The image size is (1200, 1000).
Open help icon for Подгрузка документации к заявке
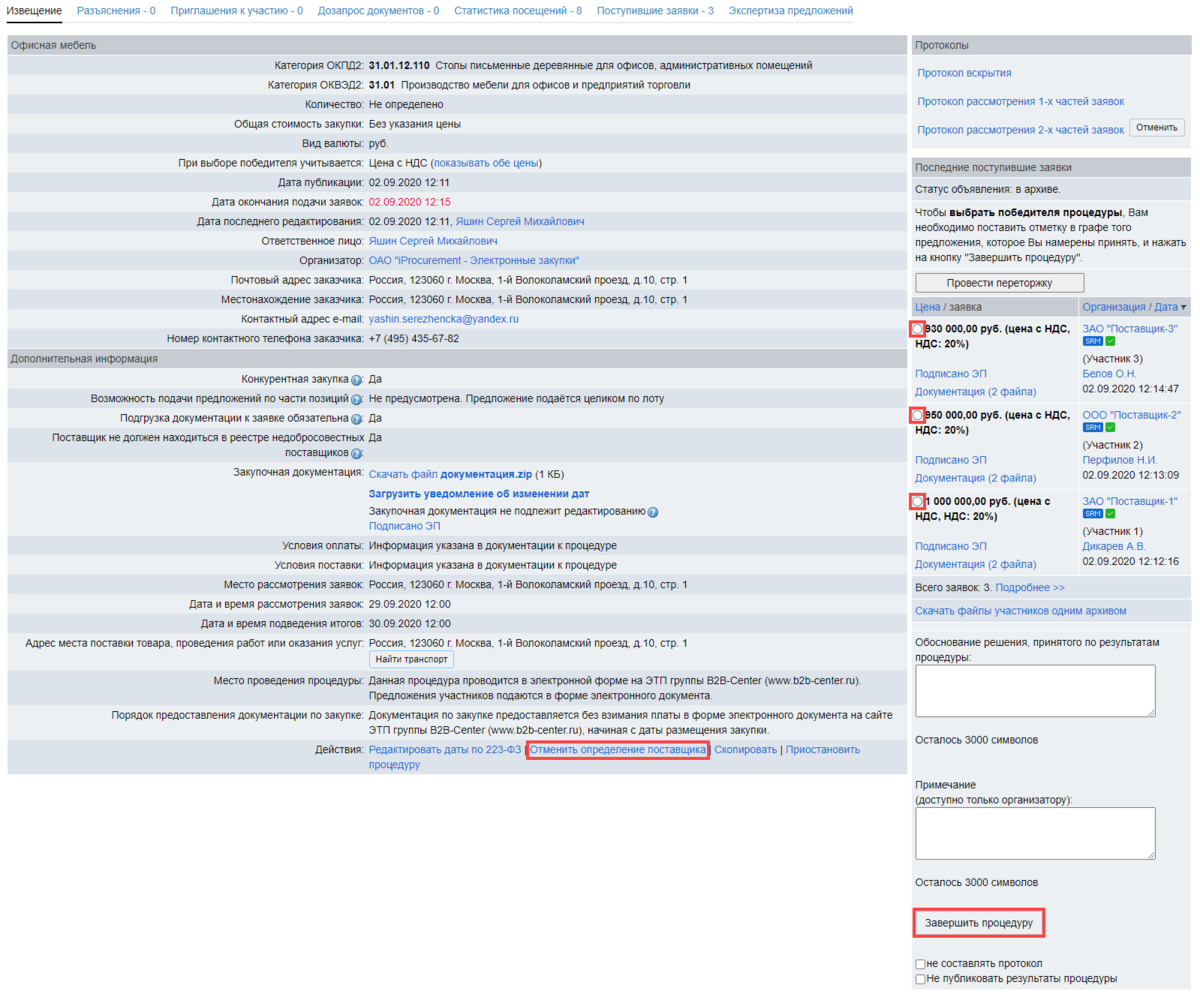click(x=356, y=418)
